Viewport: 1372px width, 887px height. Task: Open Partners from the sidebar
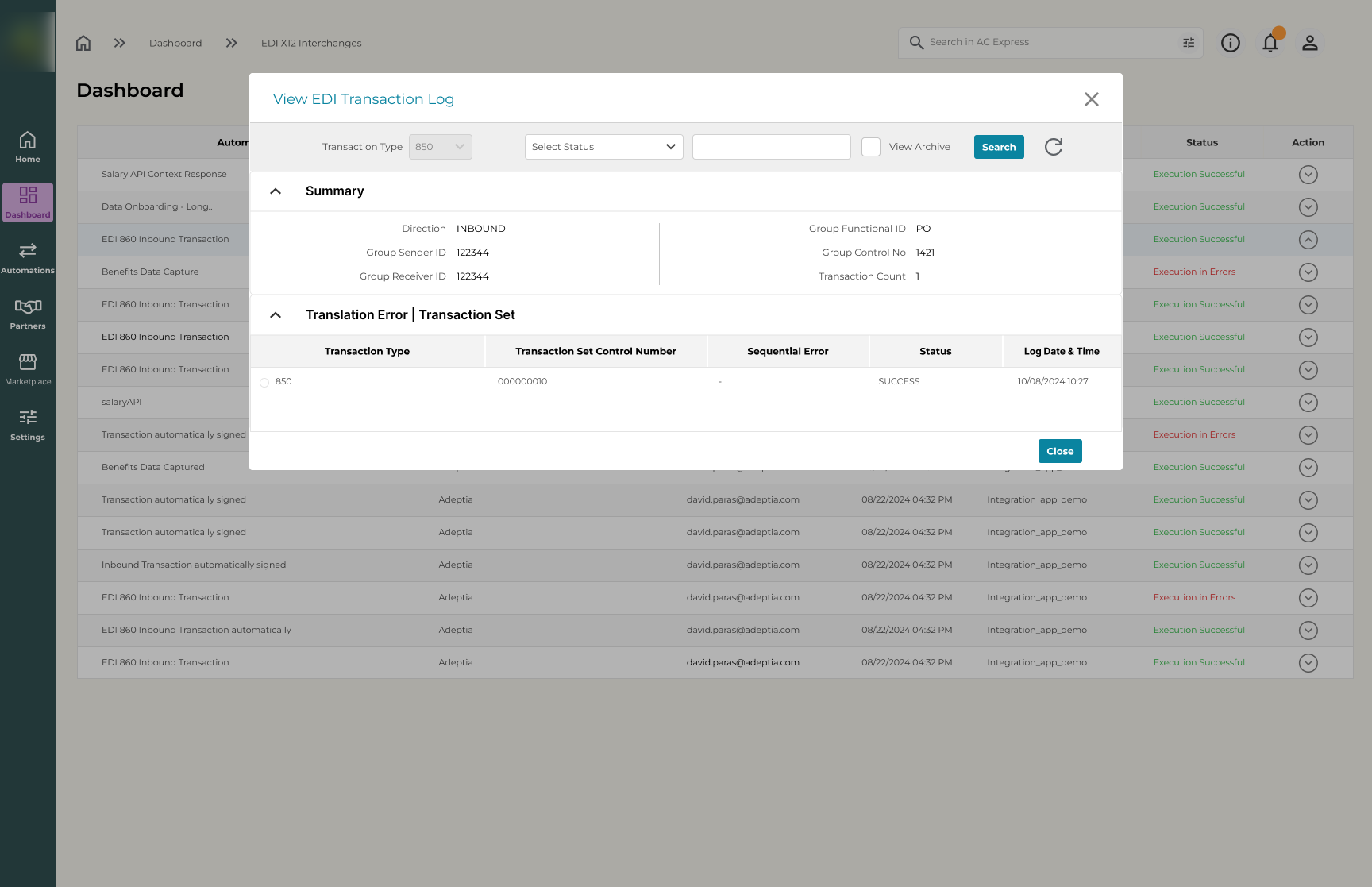pos(28,314)
